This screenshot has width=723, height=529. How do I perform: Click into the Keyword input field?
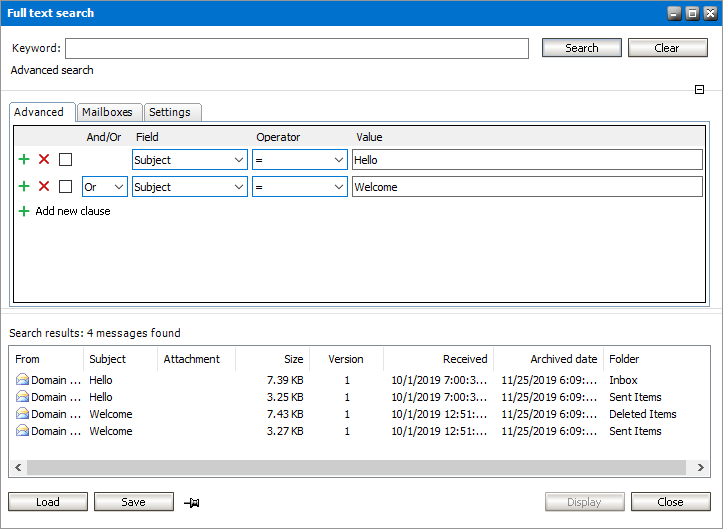point(296,48)
